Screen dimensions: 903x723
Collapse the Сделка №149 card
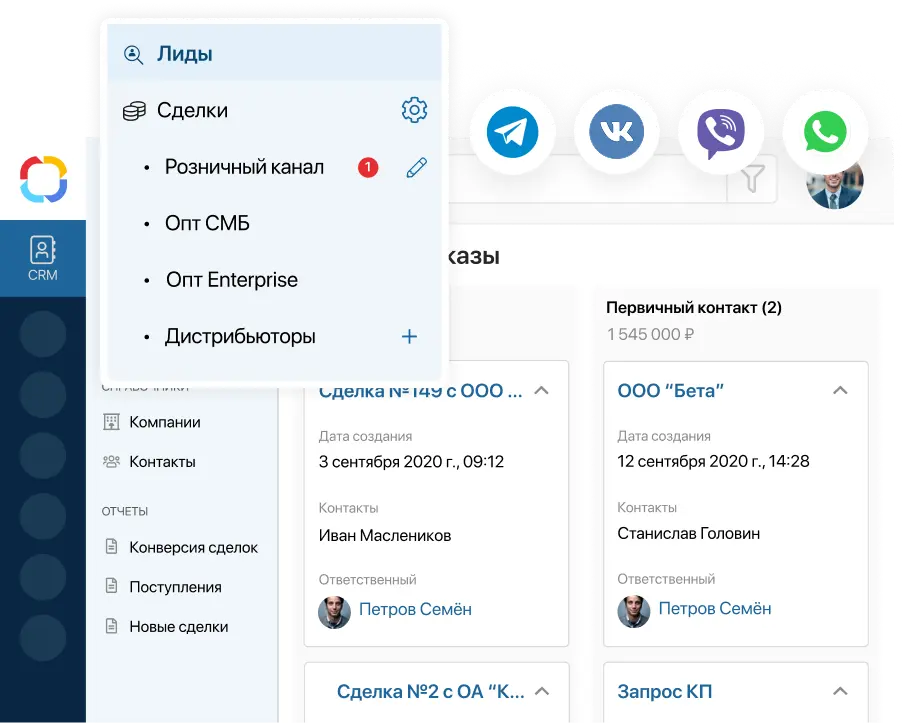tap(541, 391)
